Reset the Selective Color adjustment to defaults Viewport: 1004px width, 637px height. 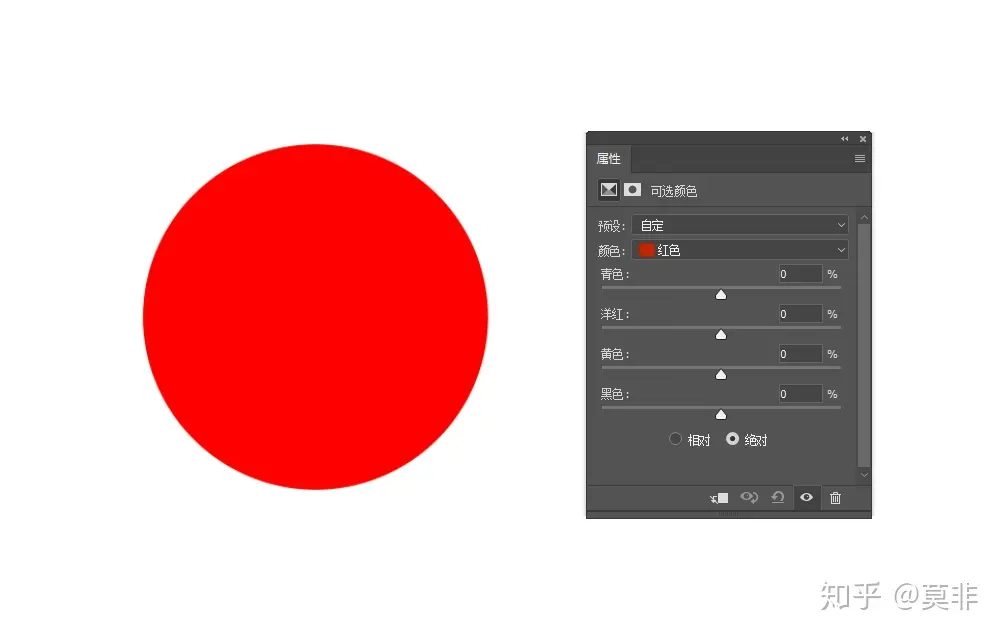778,497
